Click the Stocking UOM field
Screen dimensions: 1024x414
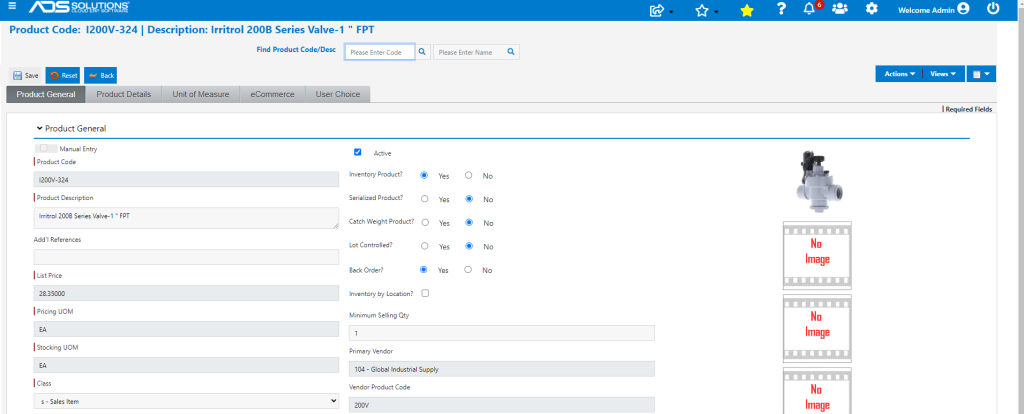click(186, 365)
